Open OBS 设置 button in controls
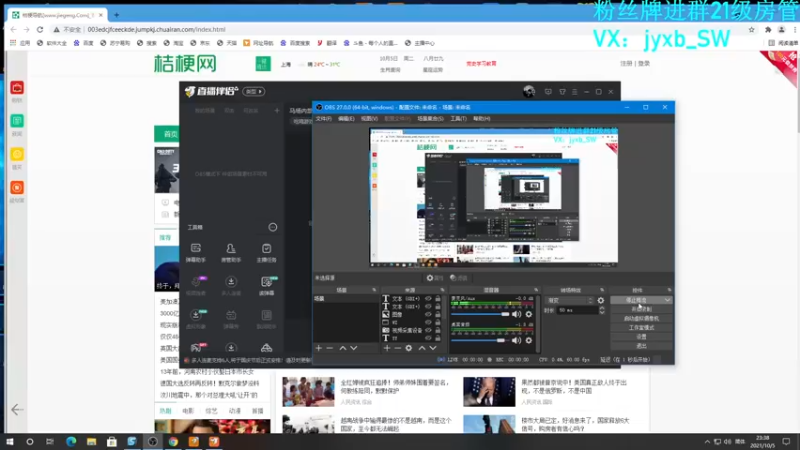The image size is (800, 450). click(x=641, y=337)
